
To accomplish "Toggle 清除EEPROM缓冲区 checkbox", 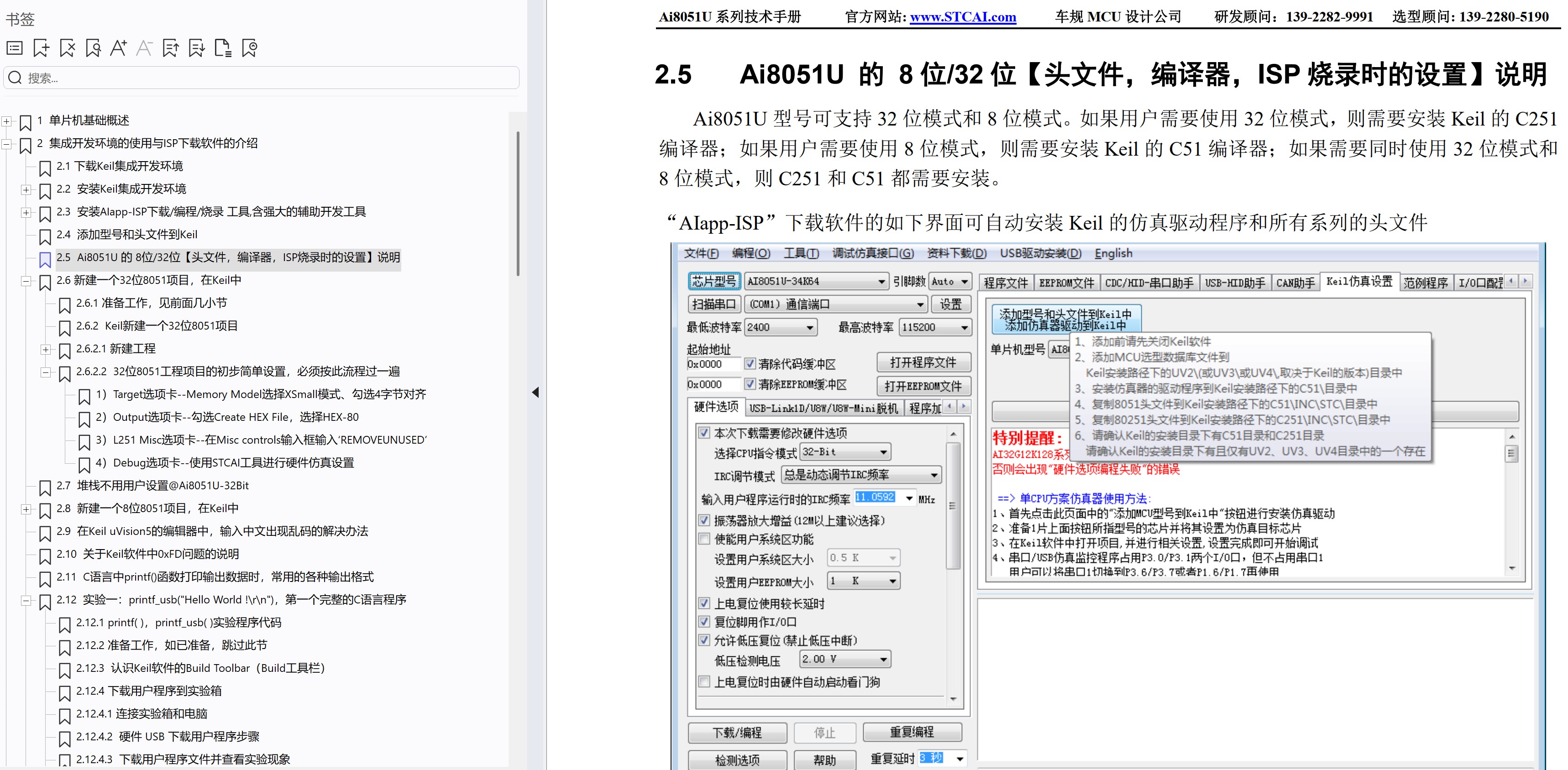I will pos(750,384).
